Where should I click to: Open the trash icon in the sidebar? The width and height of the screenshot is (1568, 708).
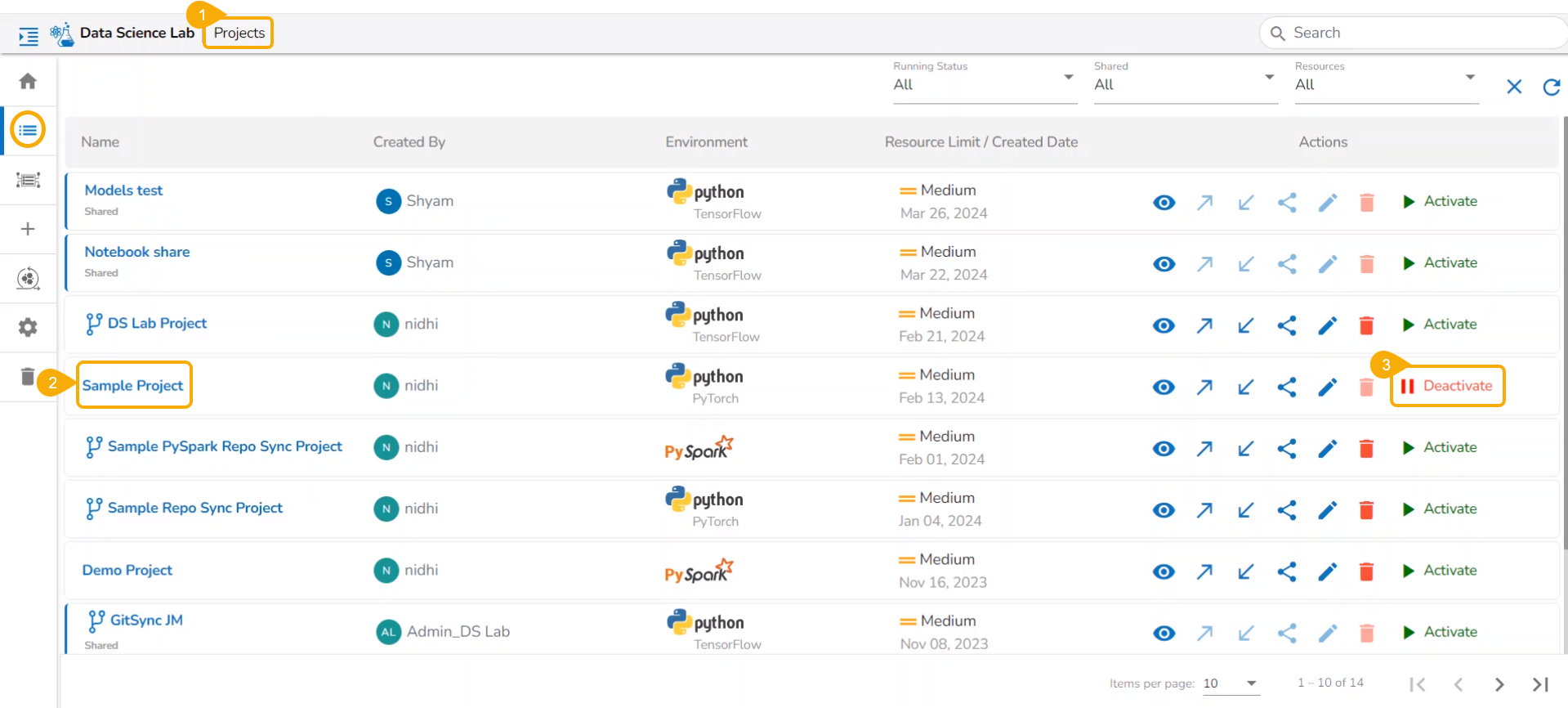point(28,377)
